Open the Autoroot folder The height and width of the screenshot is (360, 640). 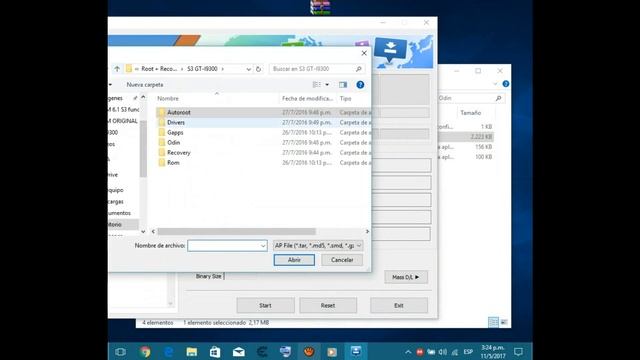coord(178,112)
